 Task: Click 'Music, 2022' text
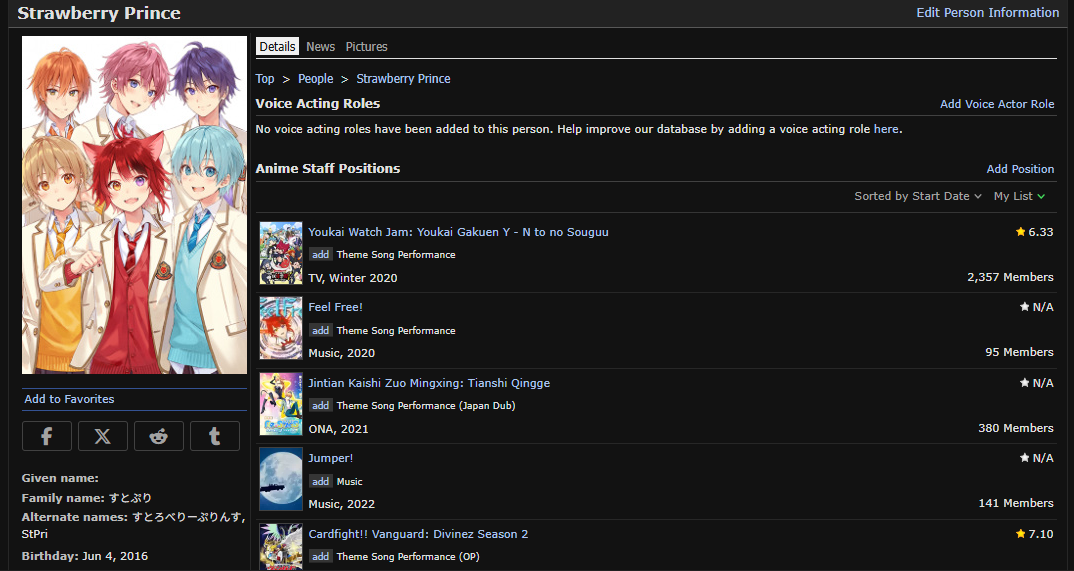(342, 505)
